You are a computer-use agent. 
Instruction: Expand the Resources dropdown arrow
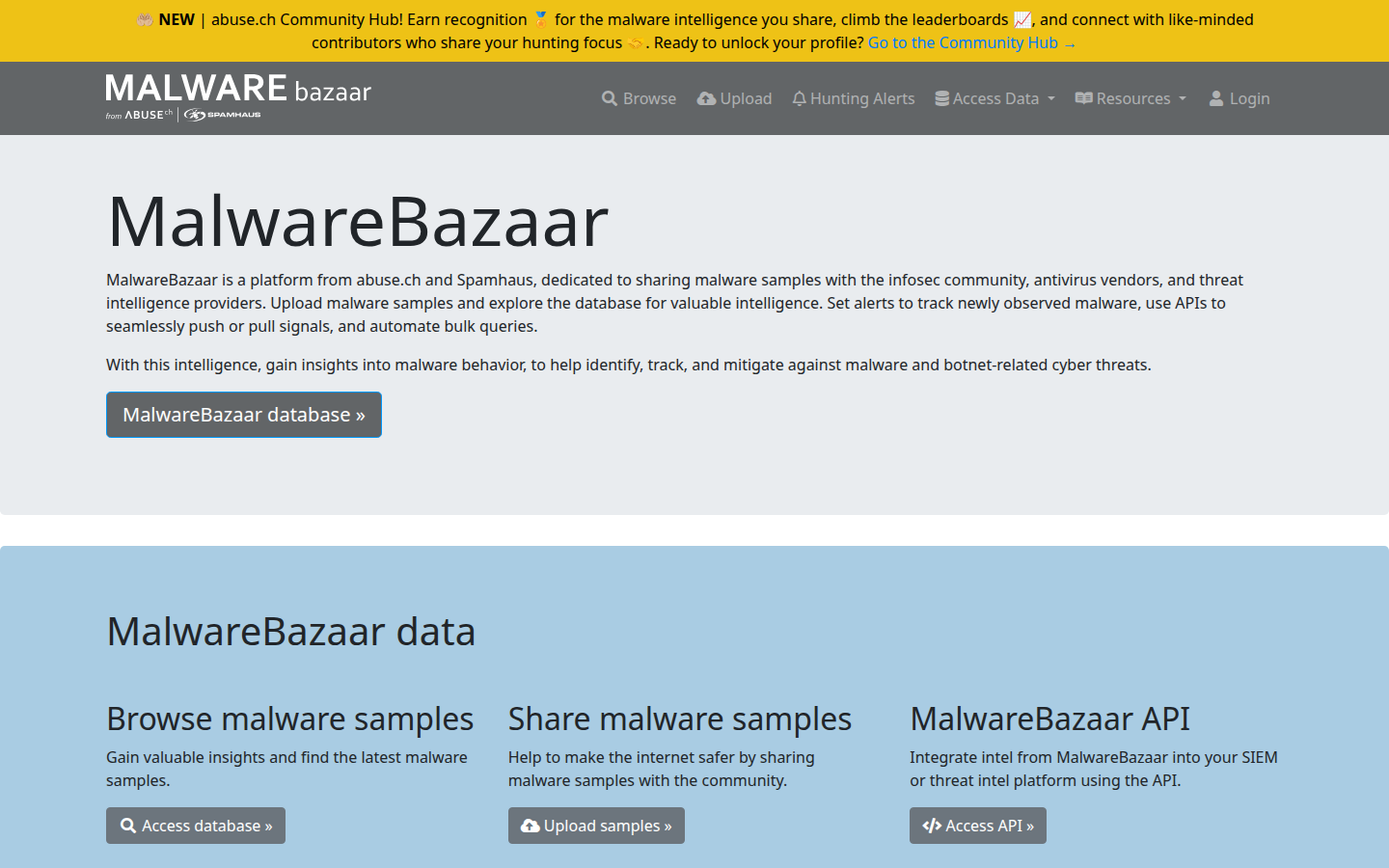tap(1183, 98)
